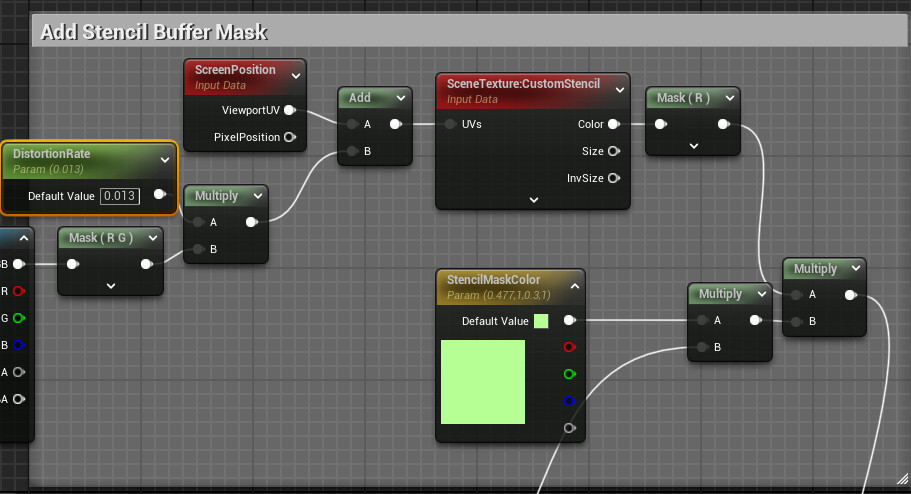Click the StencilMaskColor RGB white output pin
This screenshot has width=911, height=494.
coord(569,320)
